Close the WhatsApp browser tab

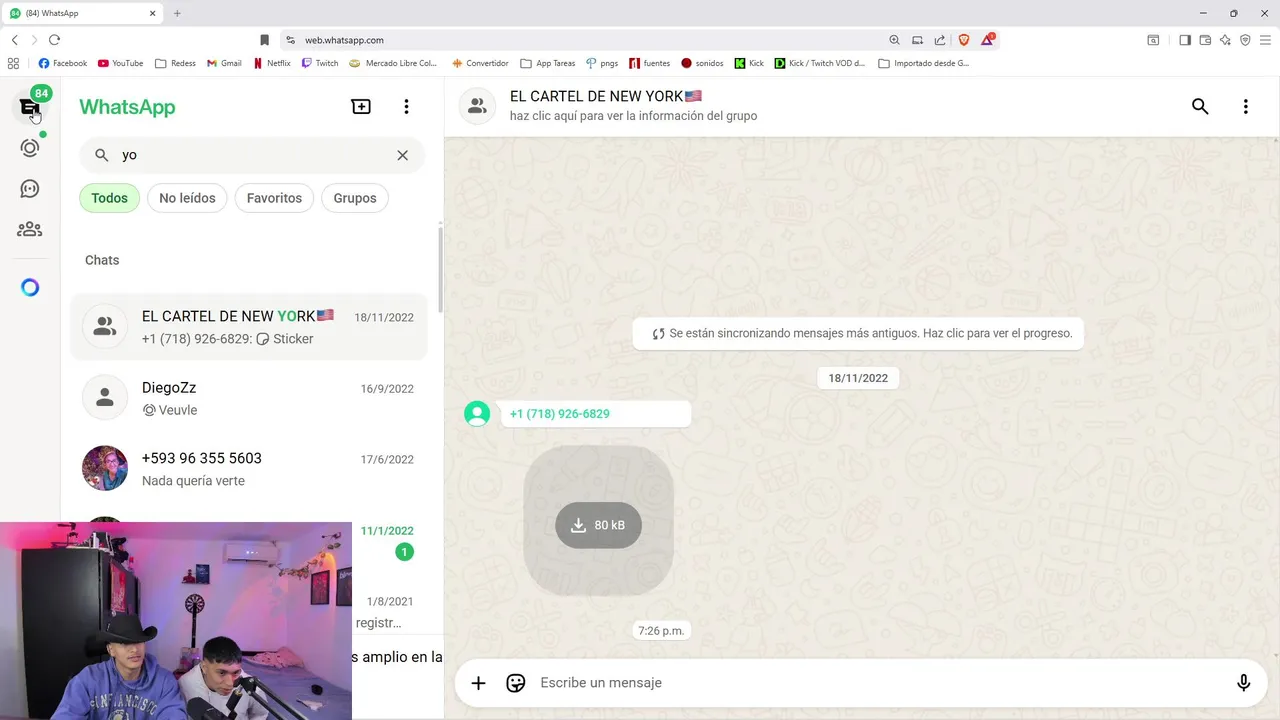(x=153, y=13)
